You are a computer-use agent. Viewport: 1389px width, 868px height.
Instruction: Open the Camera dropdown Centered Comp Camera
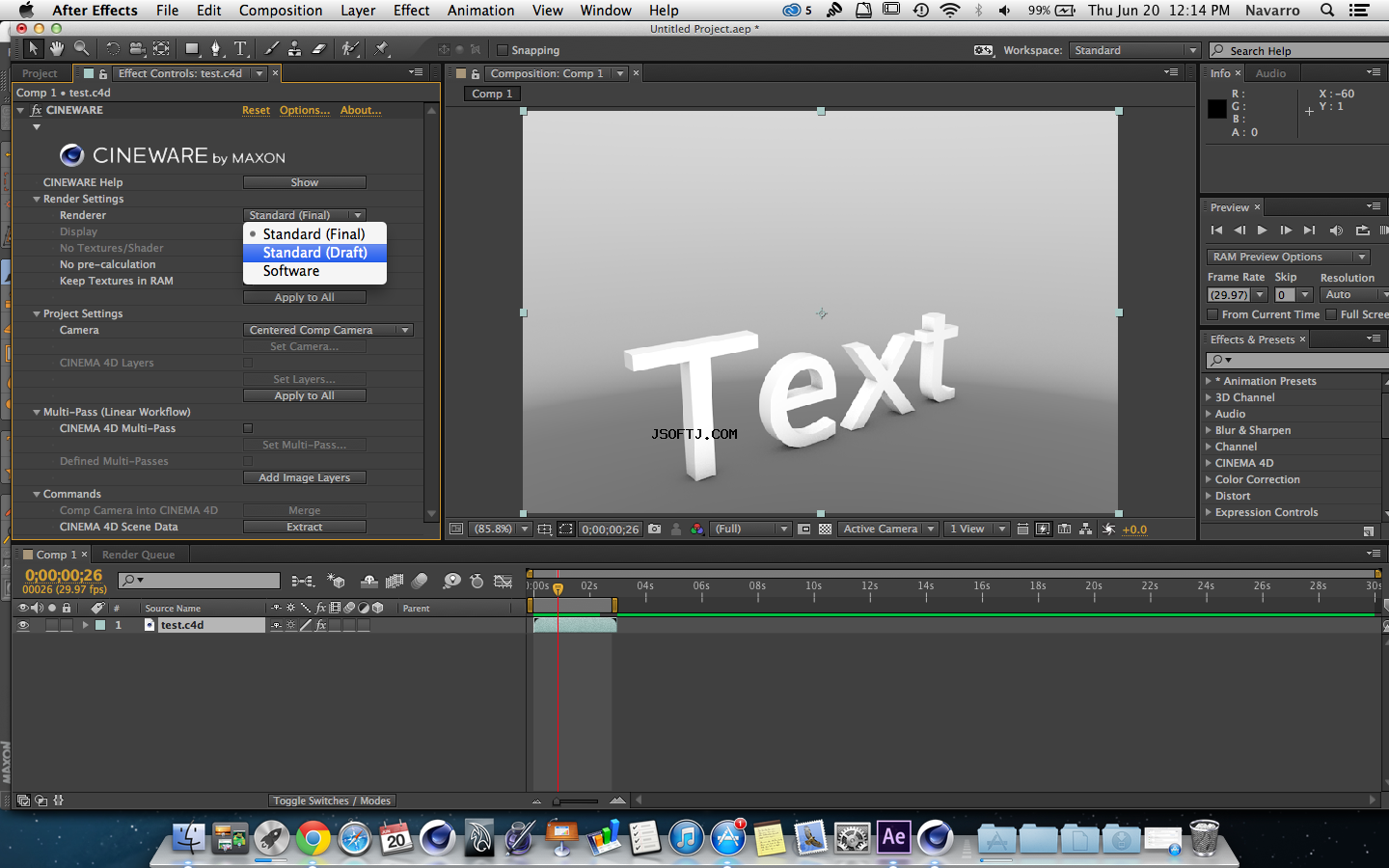point(329,330)
